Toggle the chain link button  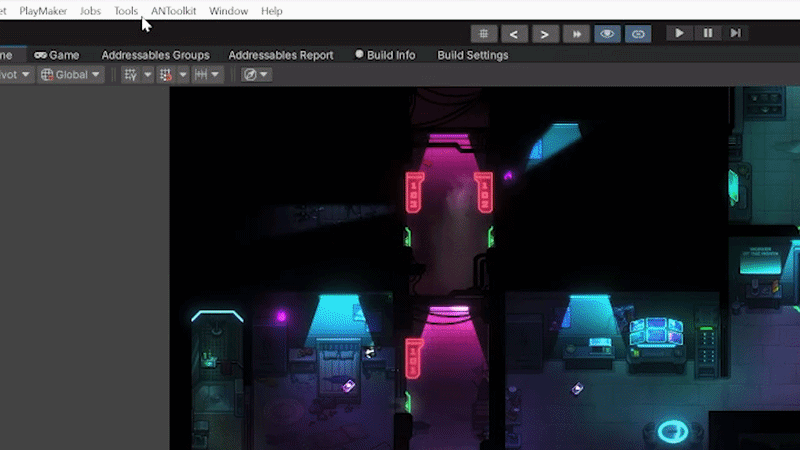pos(637,34)
